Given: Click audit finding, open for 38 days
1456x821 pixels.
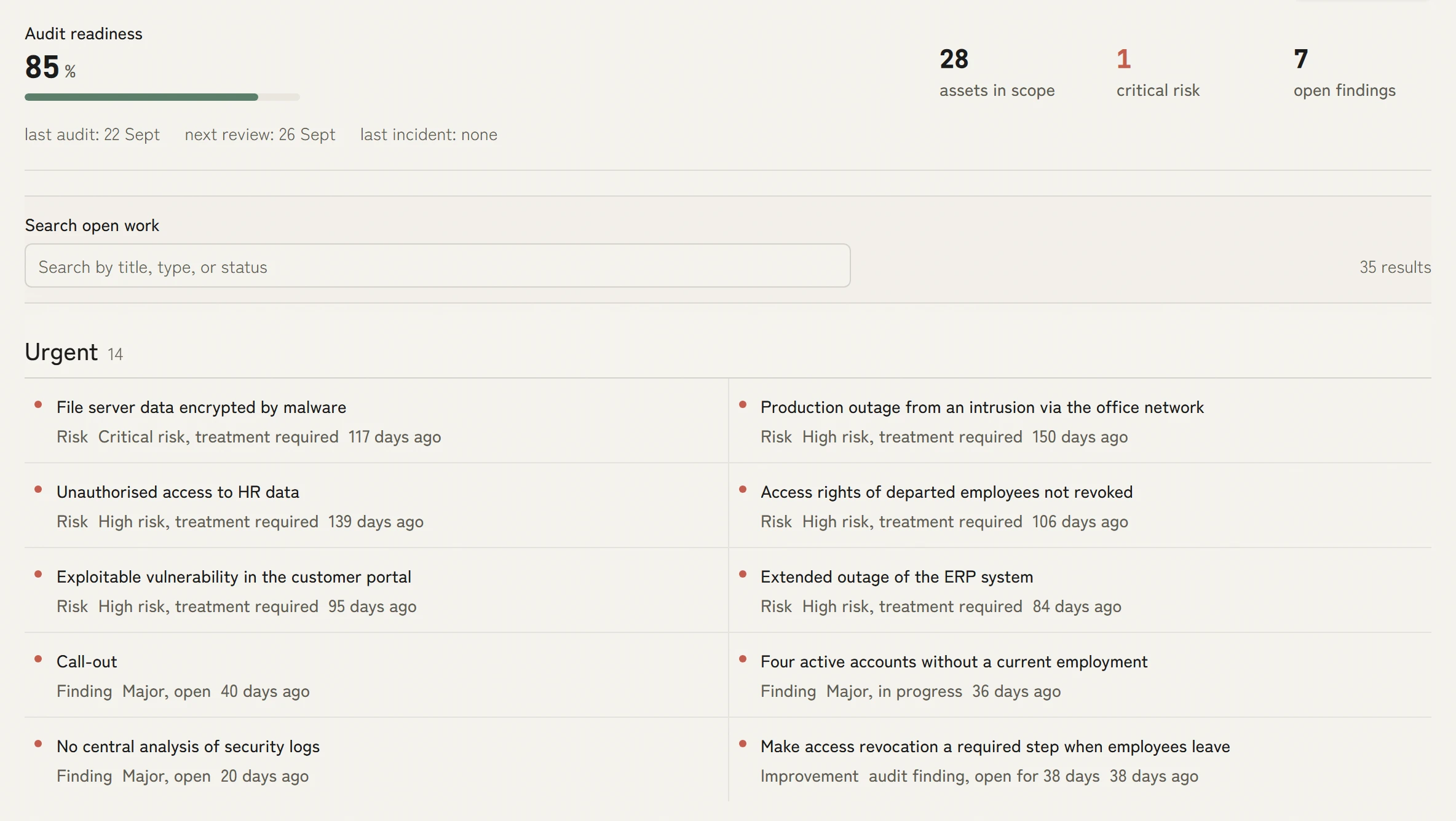Looking at the screenshot, I should pyautogui.click(x=984, y=776).
